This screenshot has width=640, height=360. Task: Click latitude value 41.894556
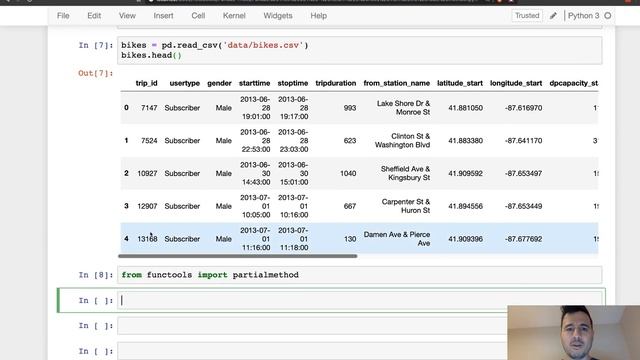[x=465, y=206]
